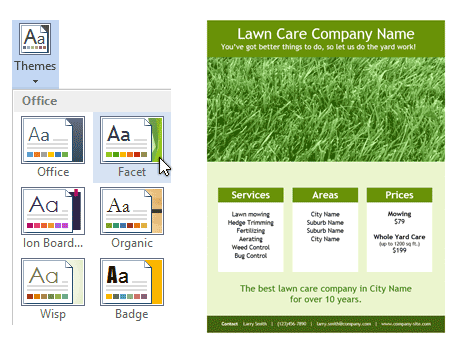Image resolution: width=460 pixels, height=360 pixels.
Task: Click the Areas column heading
Action: click(325, 195)
